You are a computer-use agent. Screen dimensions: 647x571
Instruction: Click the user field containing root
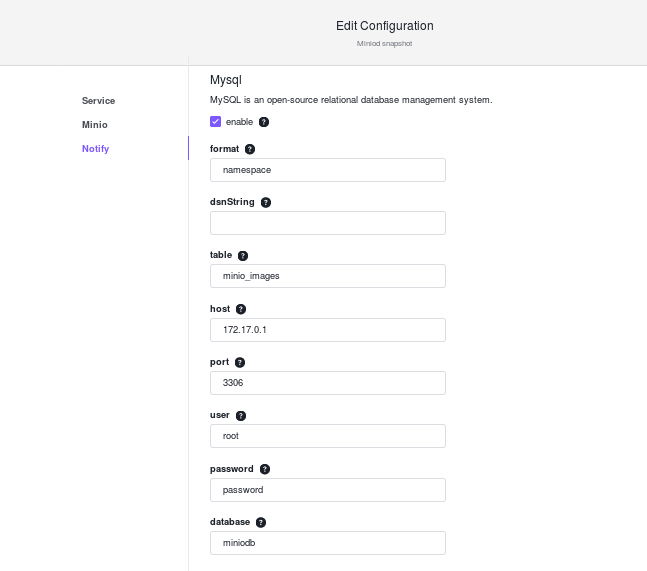pyautogui.click(x=328, y=436)
